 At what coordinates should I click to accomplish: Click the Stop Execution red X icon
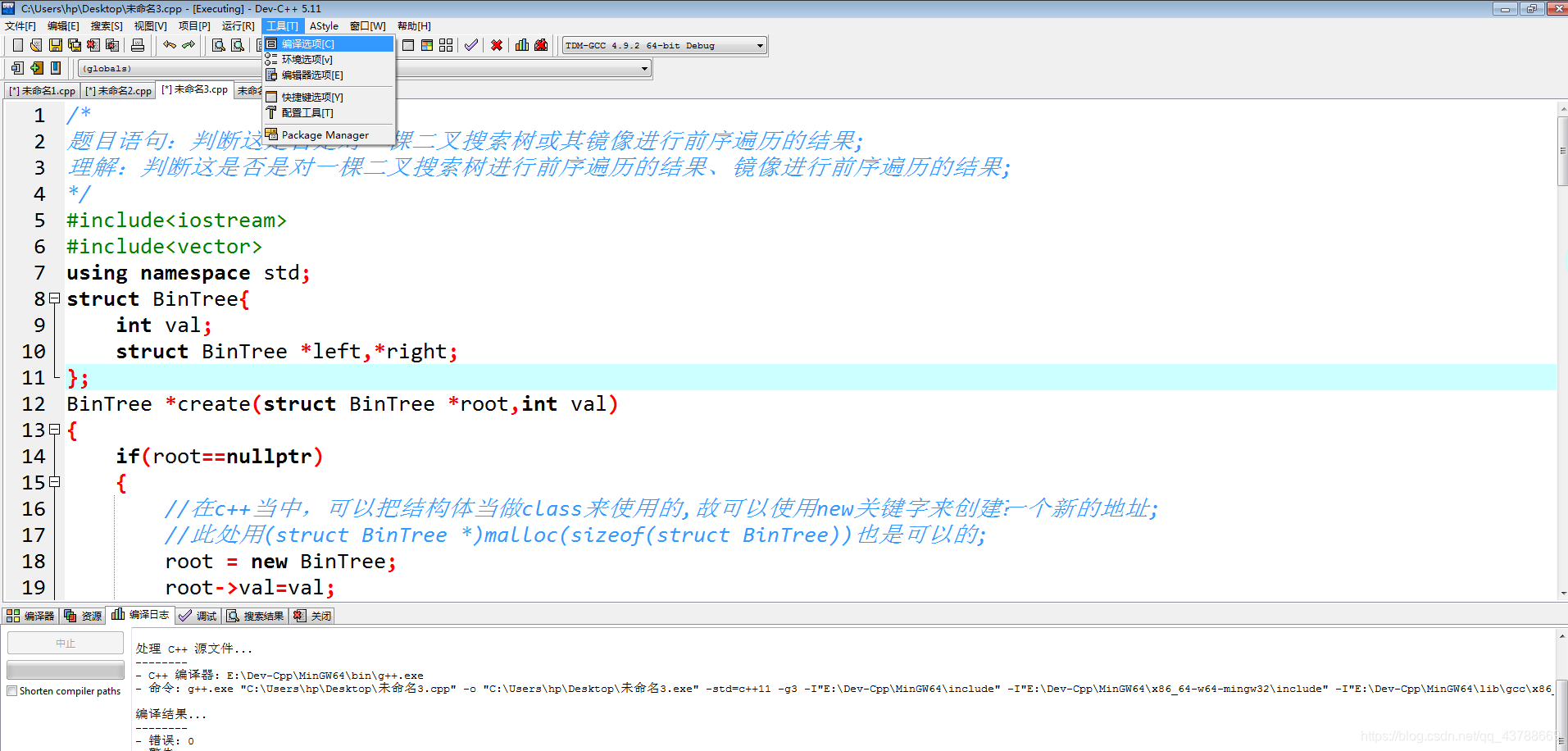(x=497, y=45)
